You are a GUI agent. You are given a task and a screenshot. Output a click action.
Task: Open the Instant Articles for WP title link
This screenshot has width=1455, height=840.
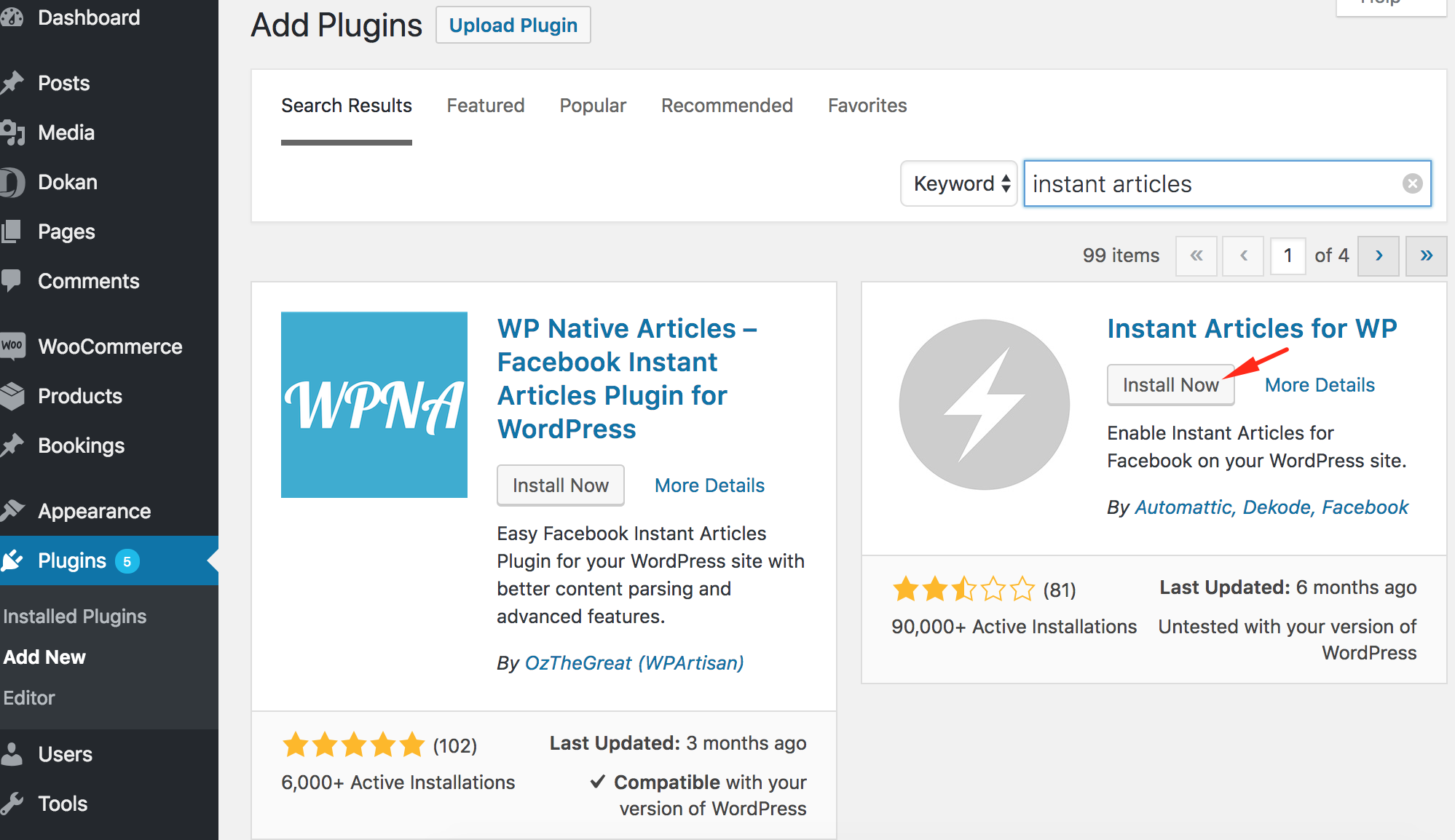(1253, 328)
